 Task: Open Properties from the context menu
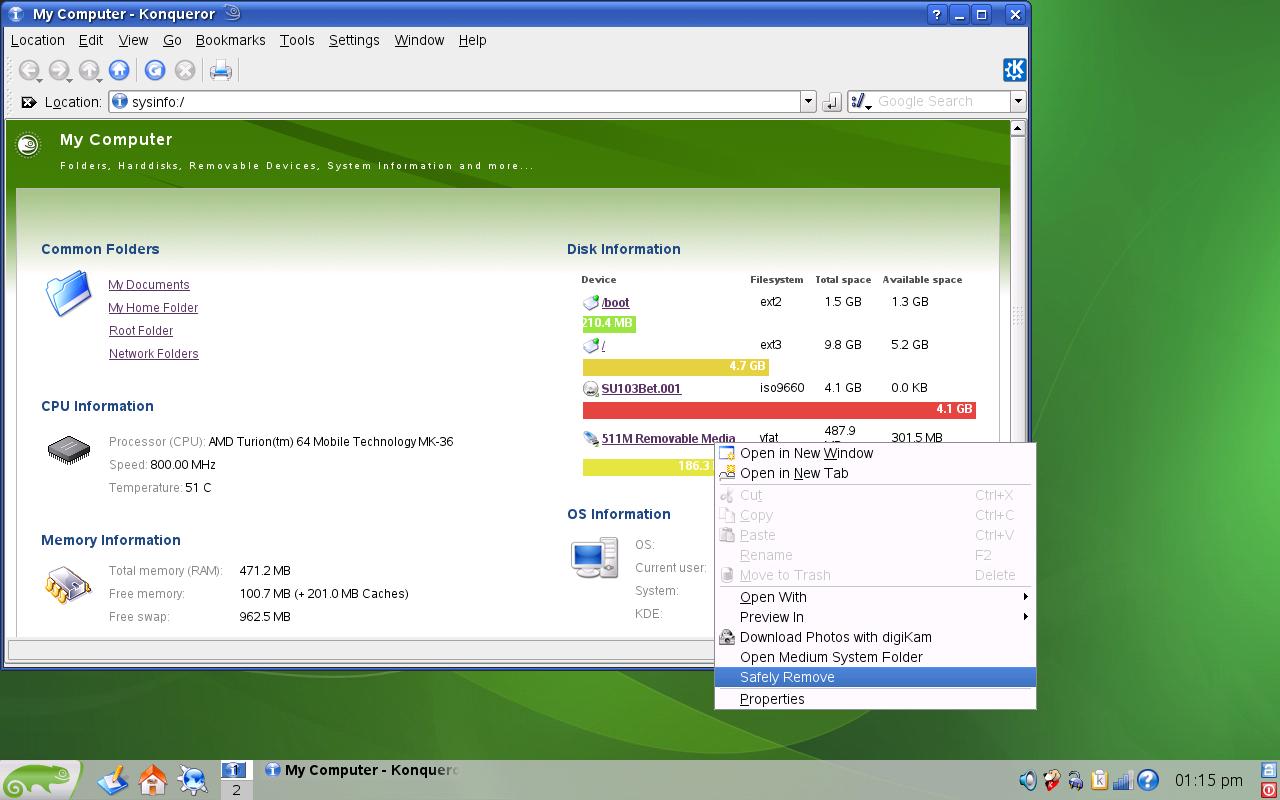[x=875, y=699]
